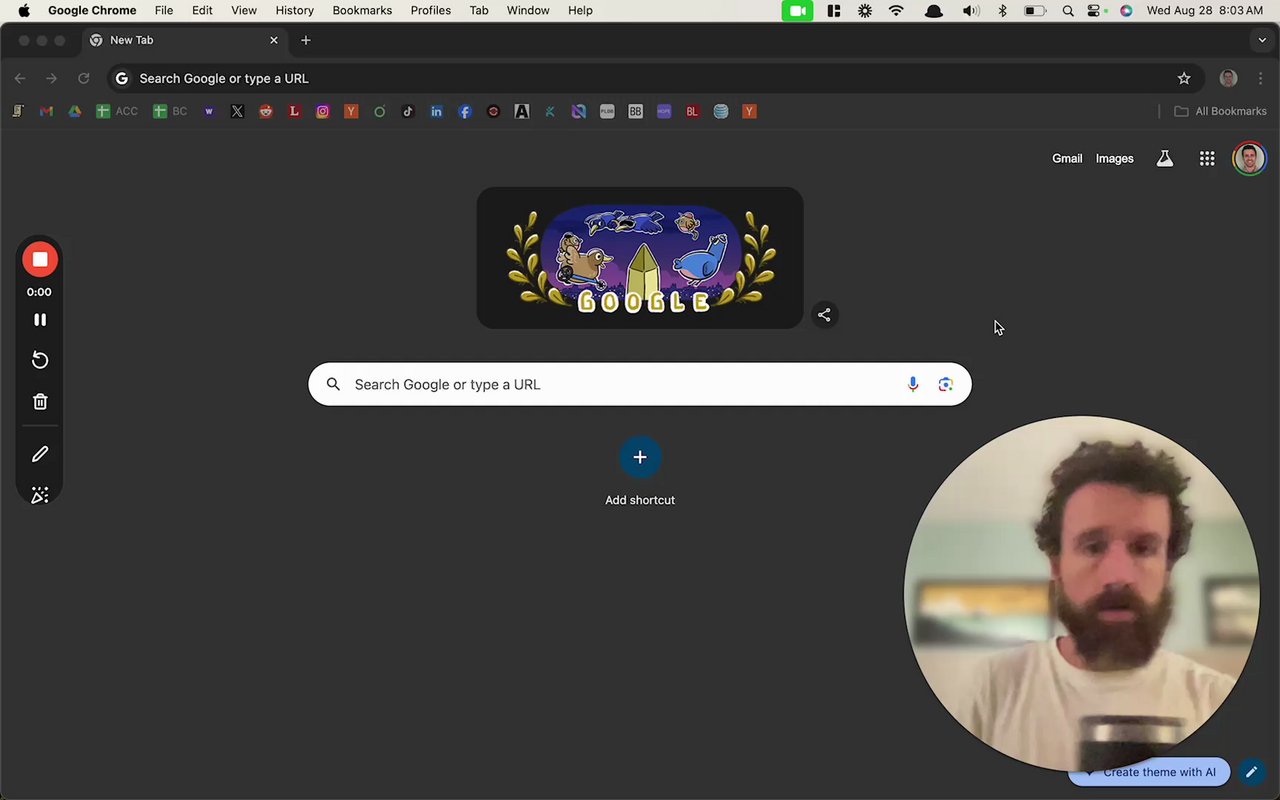Open the Profiles menu
1280x800 pixels.
click(x=431, y=10)
